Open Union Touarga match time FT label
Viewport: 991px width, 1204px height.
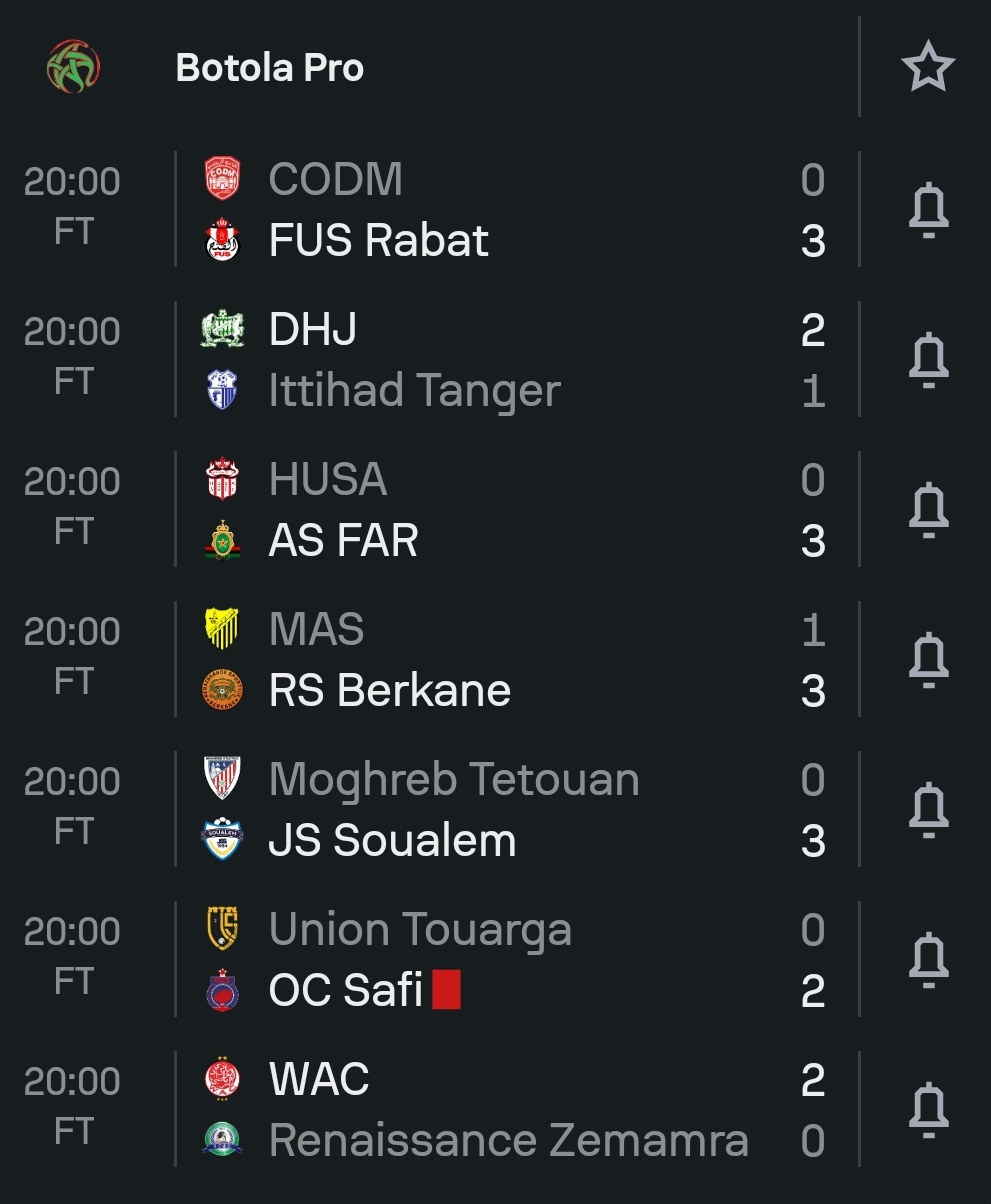[73, 981]
